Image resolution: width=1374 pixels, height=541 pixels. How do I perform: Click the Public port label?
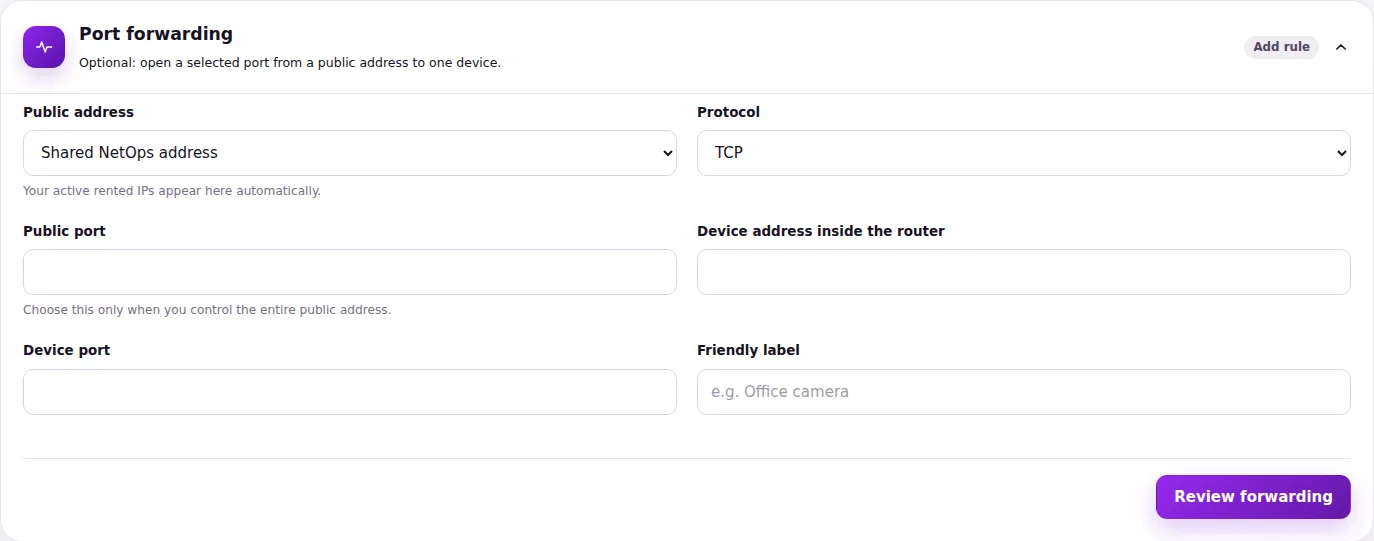point(64,231)
